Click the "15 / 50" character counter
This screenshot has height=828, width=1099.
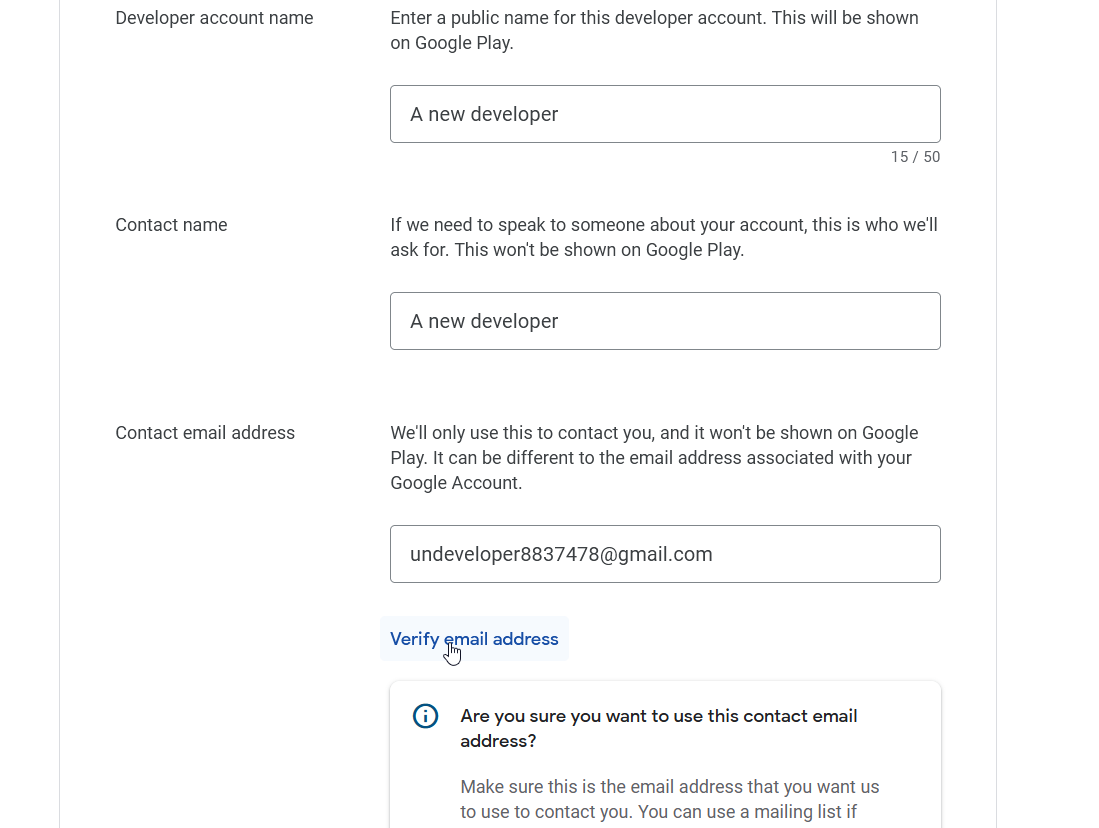[x=915, y=157]
